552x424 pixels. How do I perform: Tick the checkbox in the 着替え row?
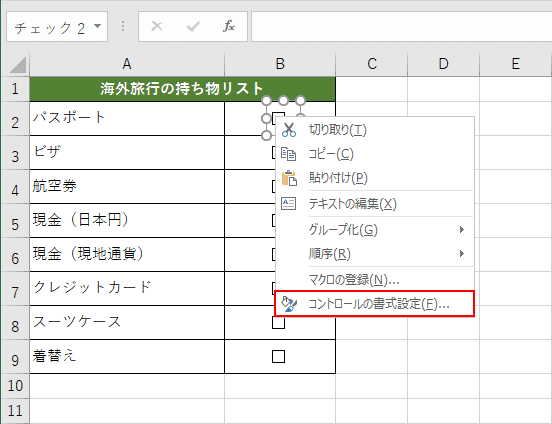tap(278, 356)
